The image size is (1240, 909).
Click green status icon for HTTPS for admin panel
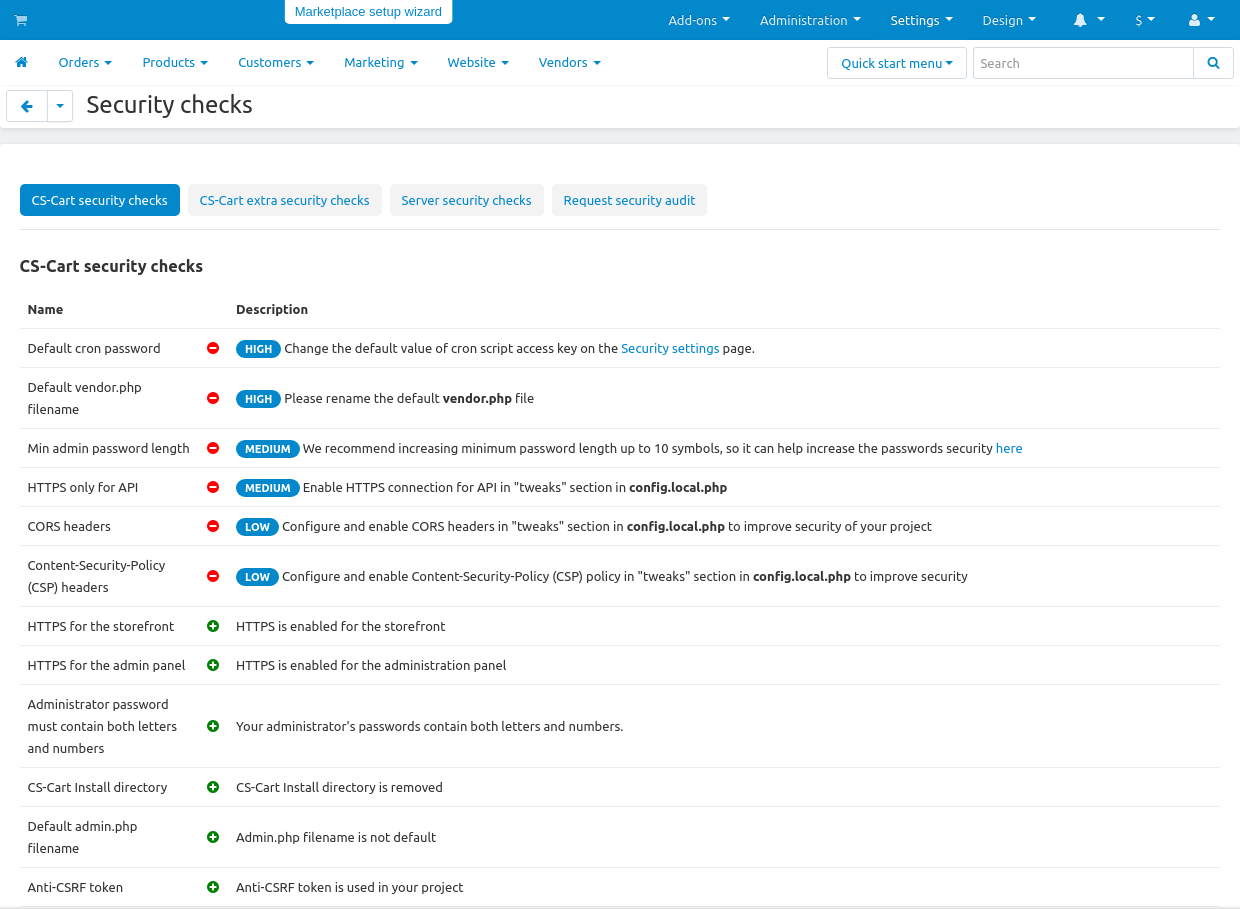(x=213, y=665)
